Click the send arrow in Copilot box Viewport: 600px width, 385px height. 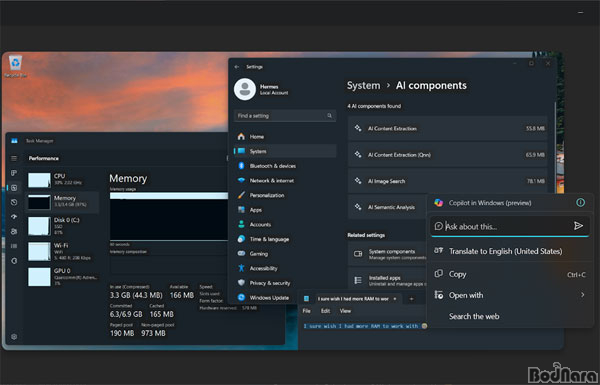click(578, 226)
